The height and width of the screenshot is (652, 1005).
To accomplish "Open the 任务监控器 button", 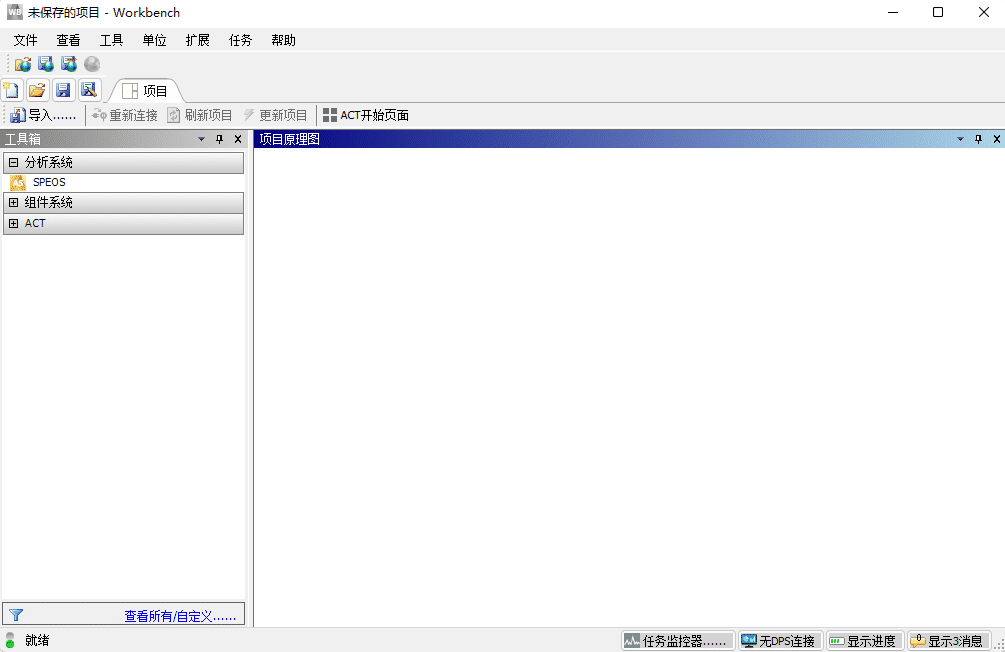I will click(676, 641).
